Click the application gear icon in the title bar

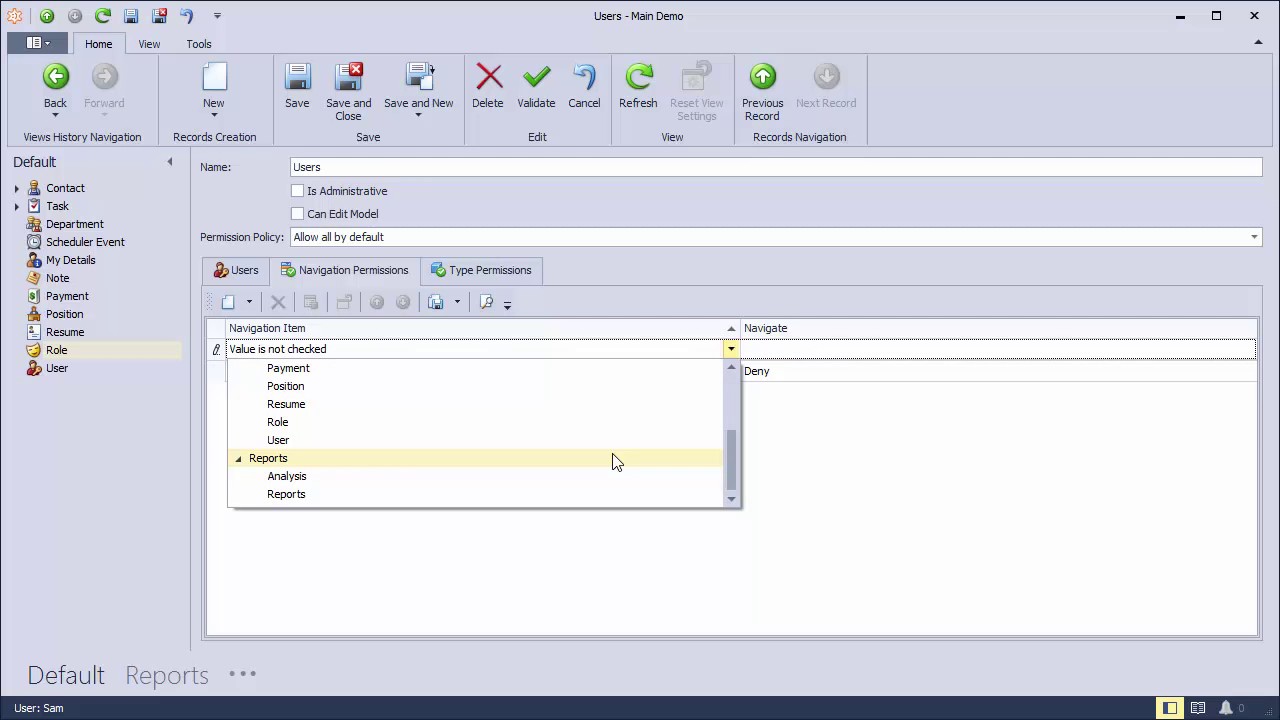[15, 16]
